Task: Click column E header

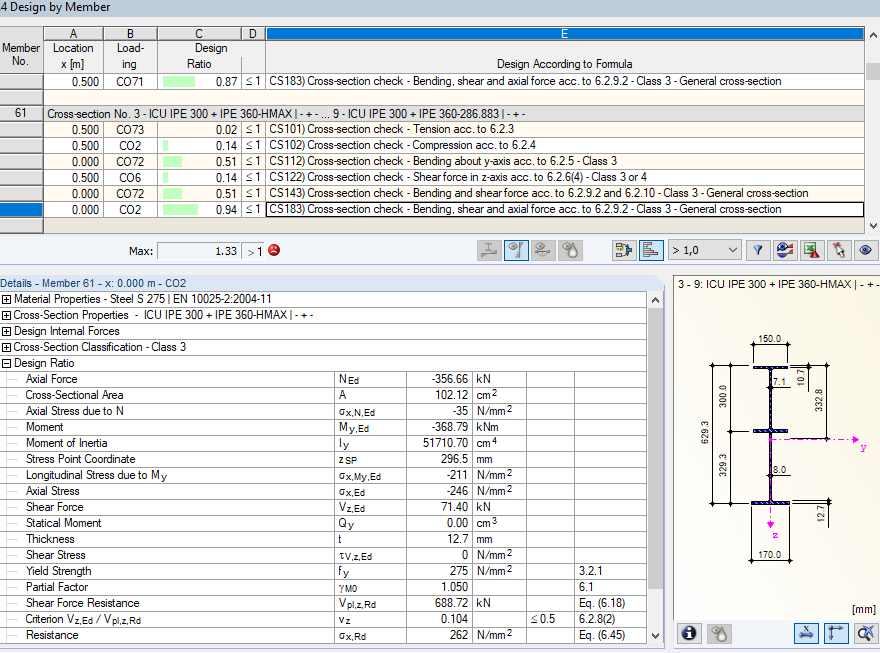Action: click(564, 34)
